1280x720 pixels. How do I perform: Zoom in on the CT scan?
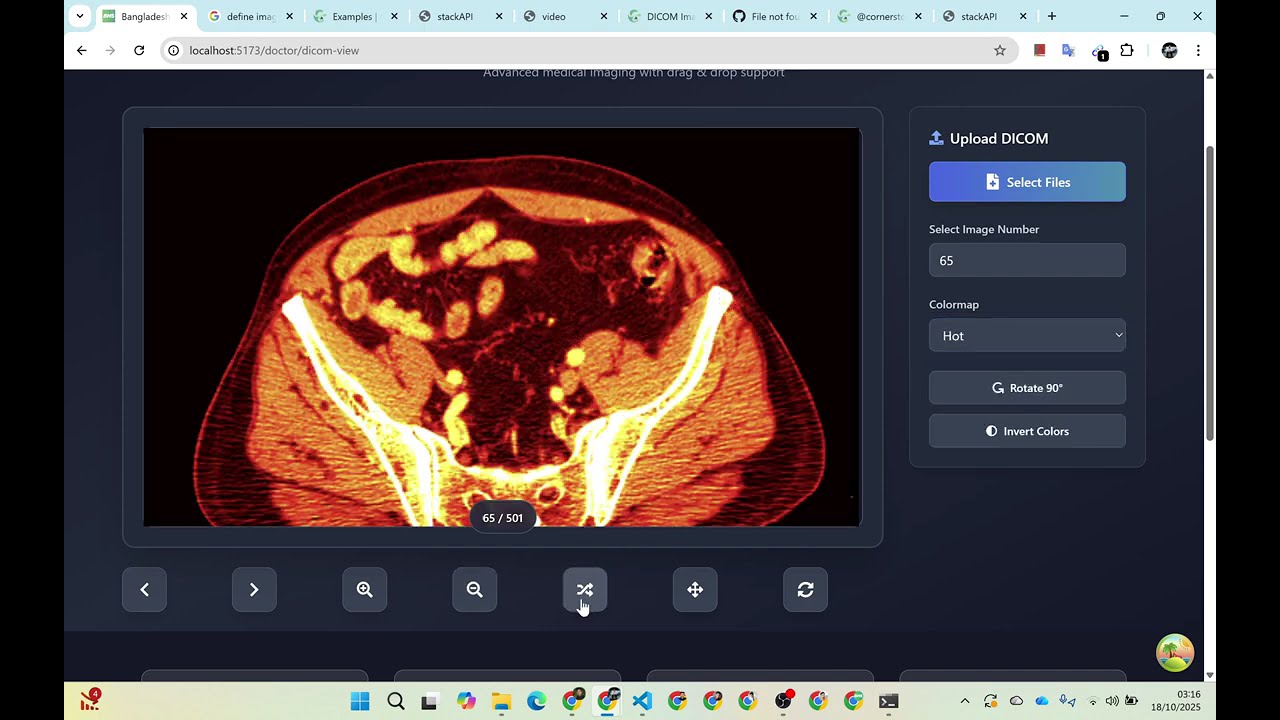365,590
